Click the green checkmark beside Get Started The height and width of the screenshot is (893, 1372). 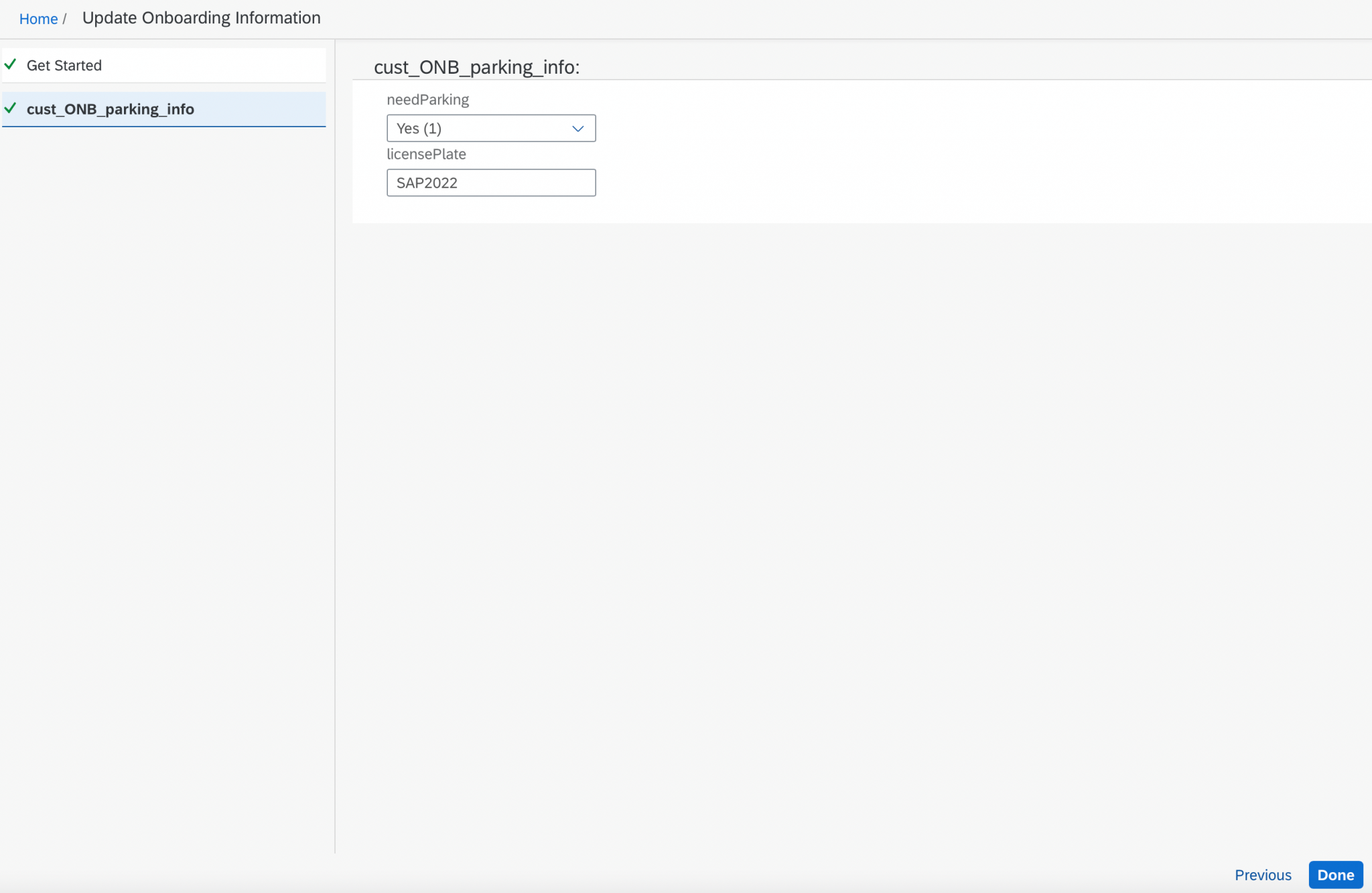coord(11,65)
